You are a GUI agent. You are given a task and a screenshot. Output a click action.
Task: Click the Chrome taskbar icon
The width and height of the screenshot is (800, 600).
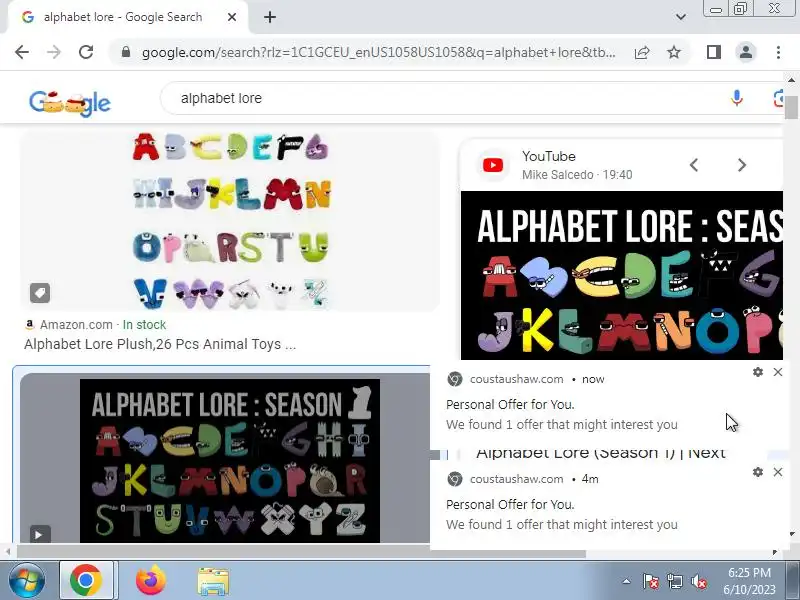(86, 581)
